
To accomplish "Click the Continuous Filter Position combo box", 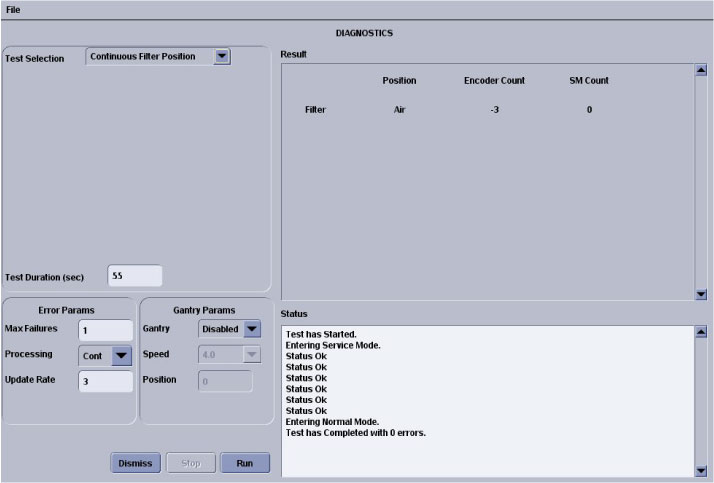I will click(x=150, y=57).
